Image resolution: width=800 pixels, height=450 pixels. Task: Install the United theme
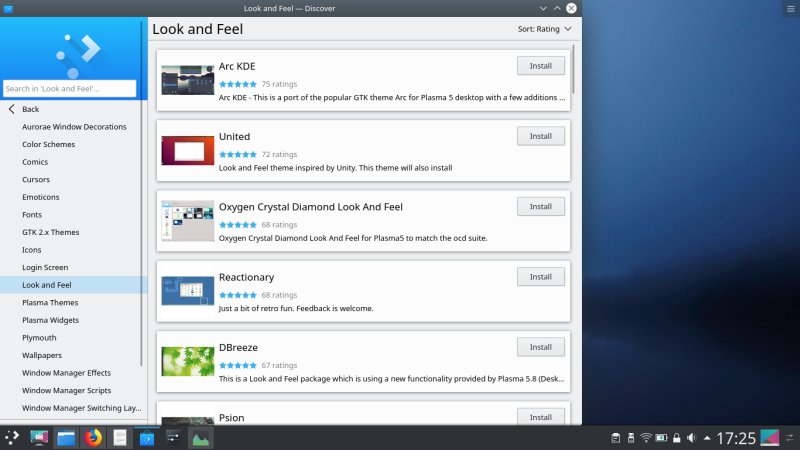click(x=541, y=136)
